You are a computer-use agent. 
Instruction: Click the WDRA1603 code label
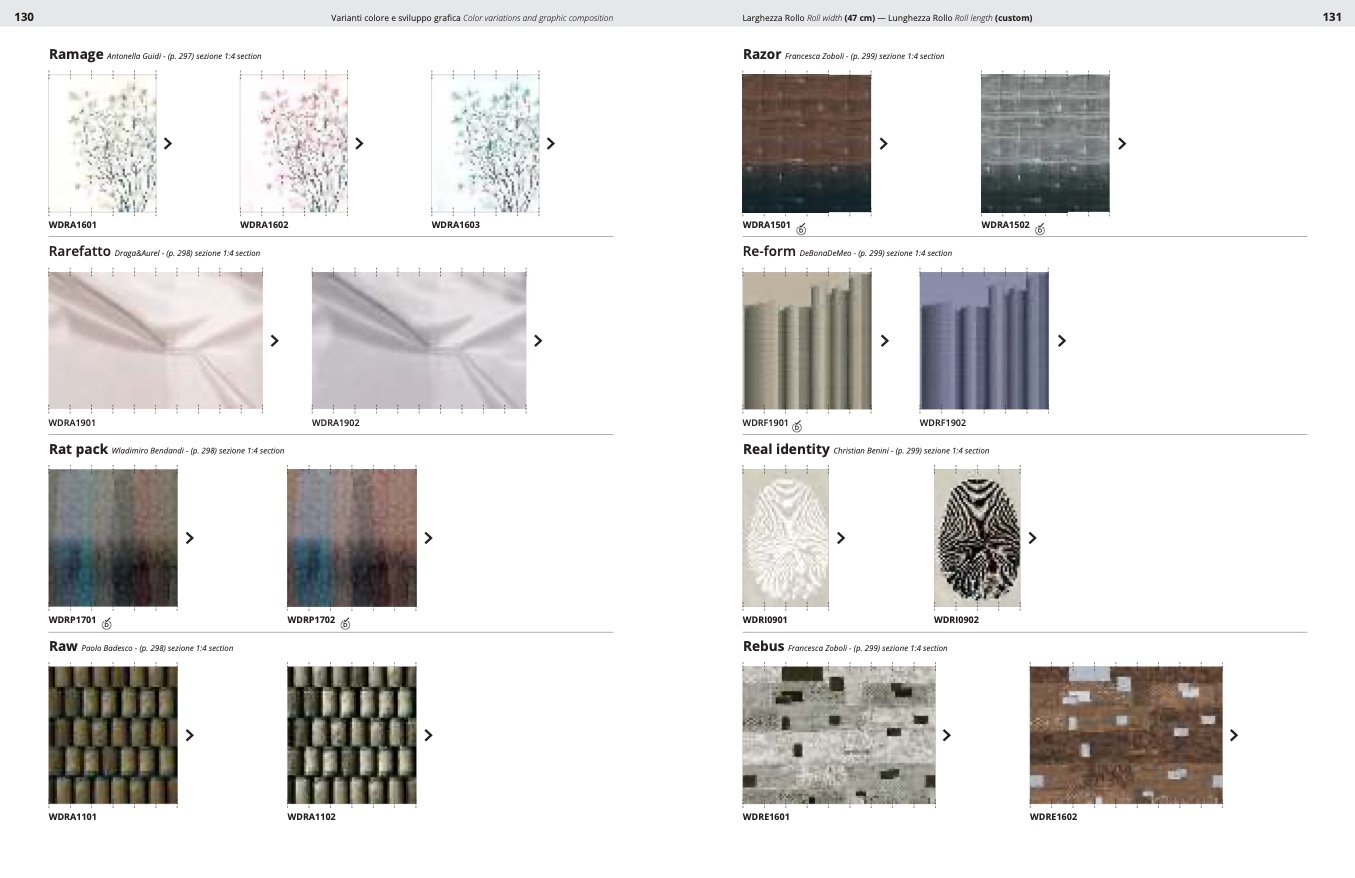click(455, 225)
